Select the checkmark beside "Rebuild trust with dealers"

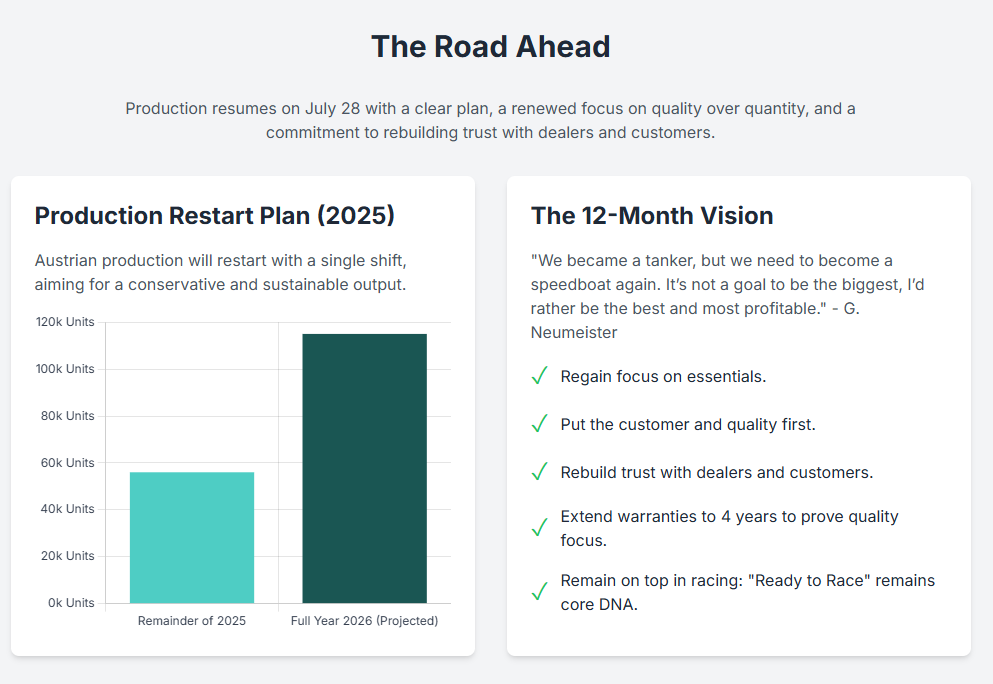[539, 472]
